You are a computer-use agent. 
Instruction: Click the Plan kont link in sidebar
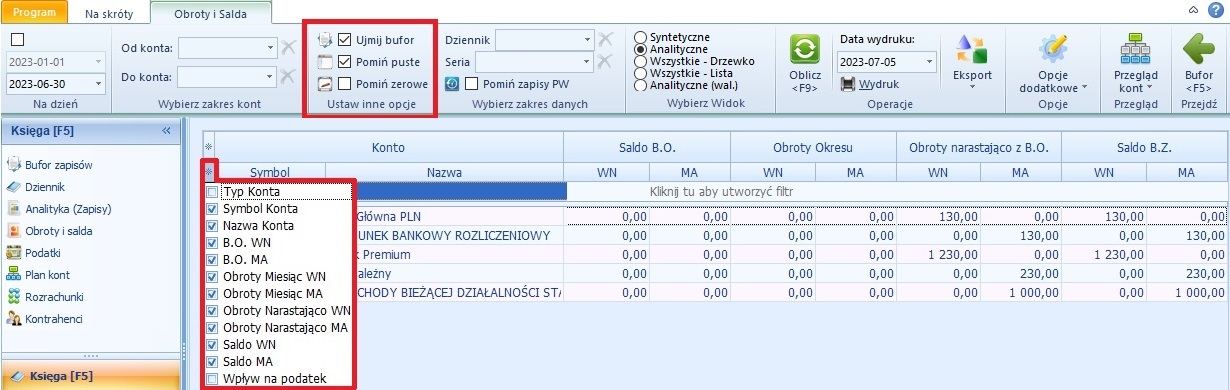tap(48, 274)
